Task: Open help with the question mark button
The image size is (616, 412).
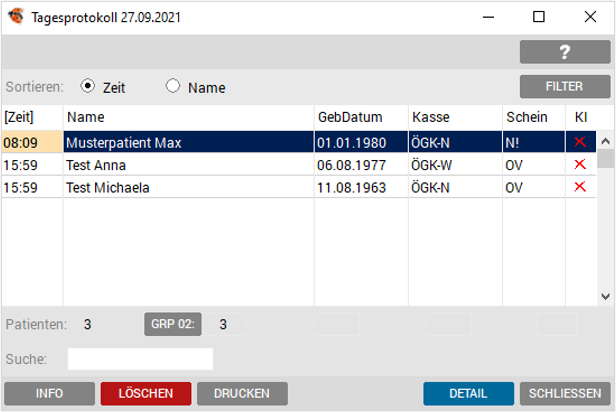Action: tap(564, 52)
